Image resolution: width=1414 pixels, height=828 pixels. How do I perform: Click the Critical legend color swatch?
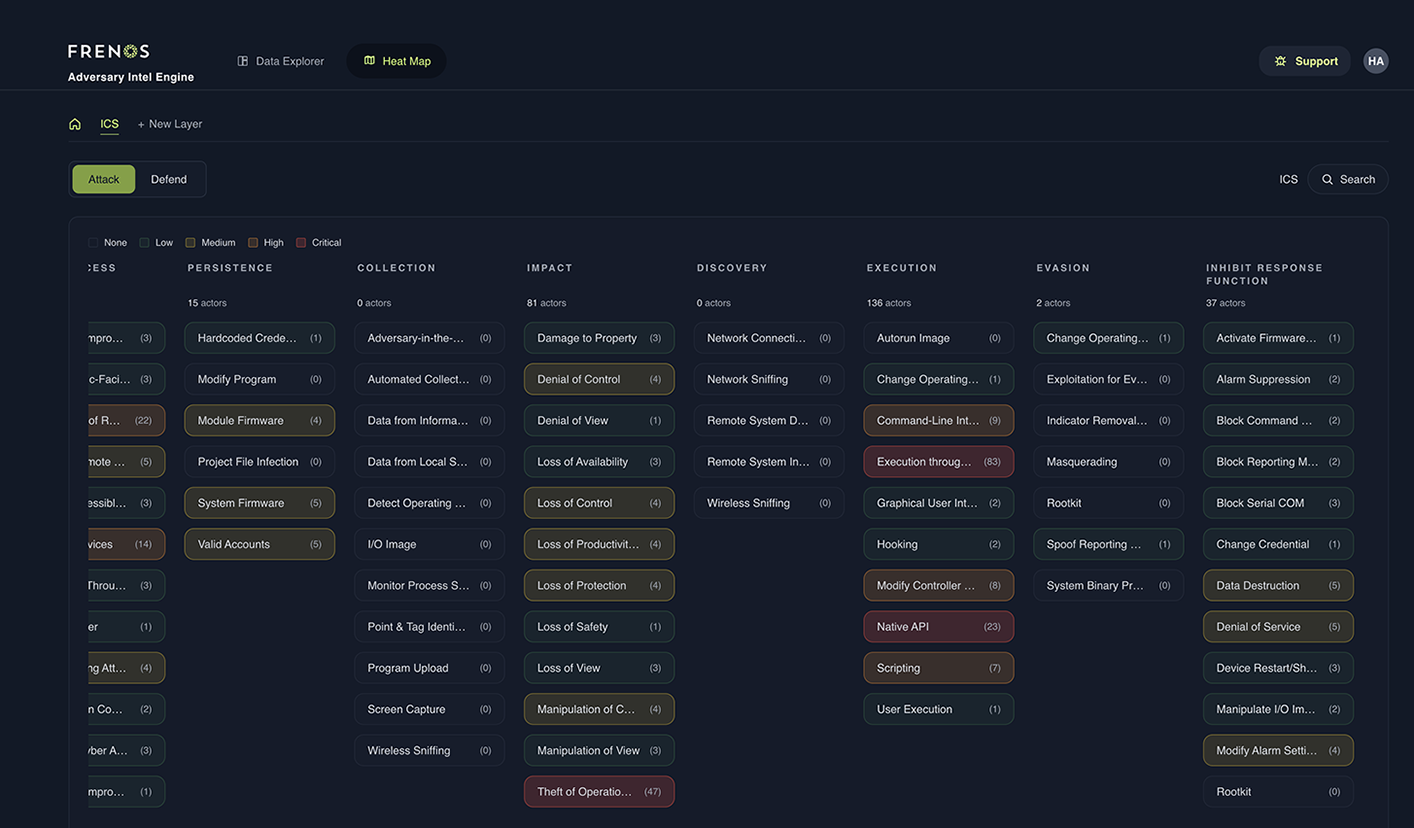301,243
